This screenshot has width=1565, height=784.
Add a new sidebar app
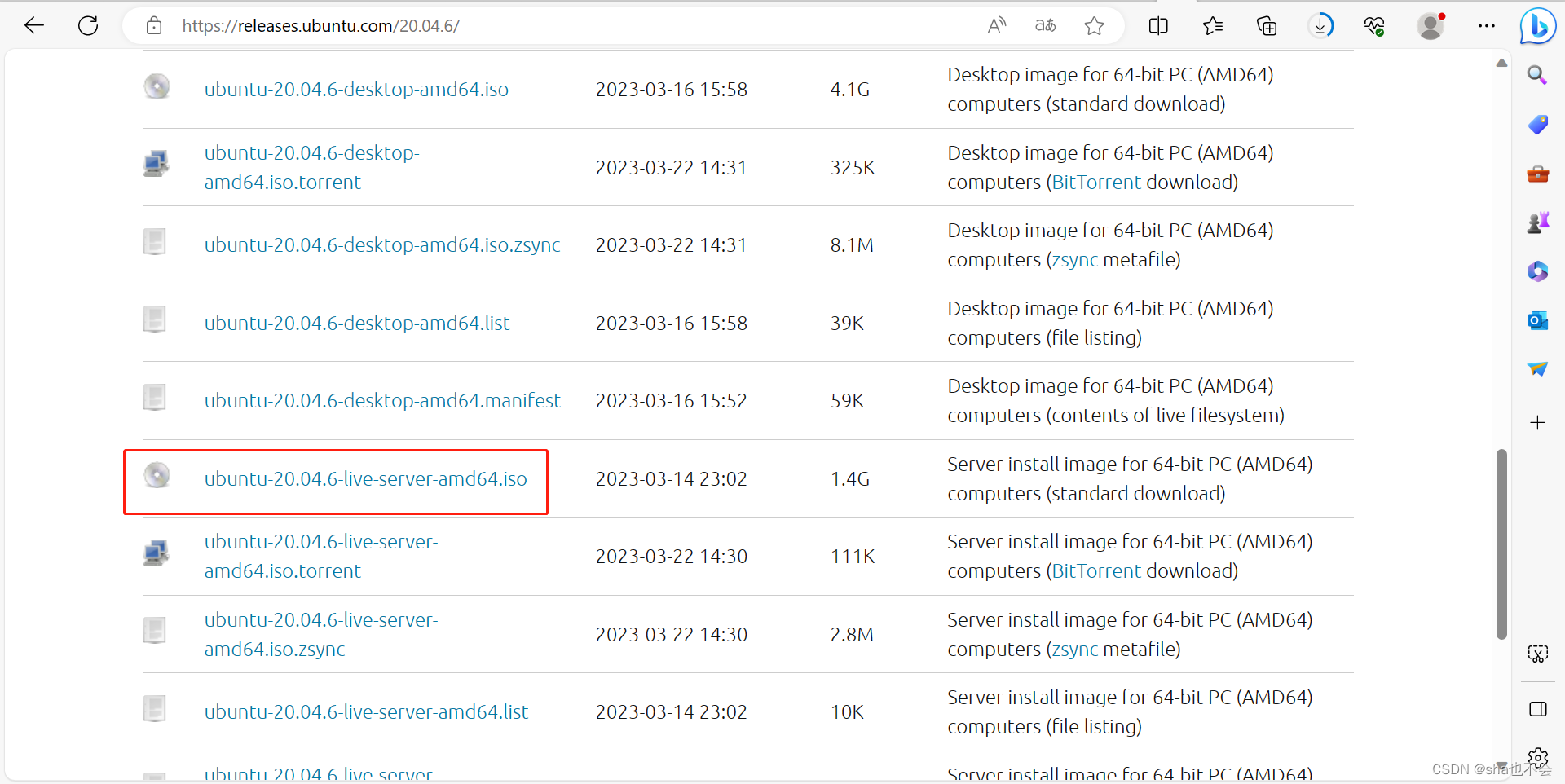[1537, 422]
